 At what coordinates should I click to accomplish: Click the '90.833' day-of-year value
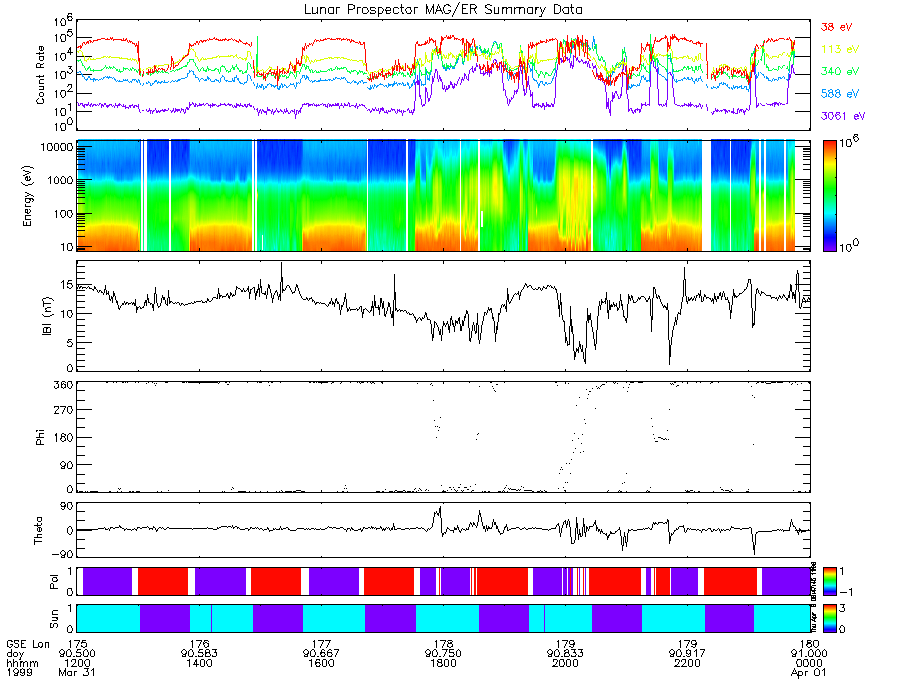[565, 654]
